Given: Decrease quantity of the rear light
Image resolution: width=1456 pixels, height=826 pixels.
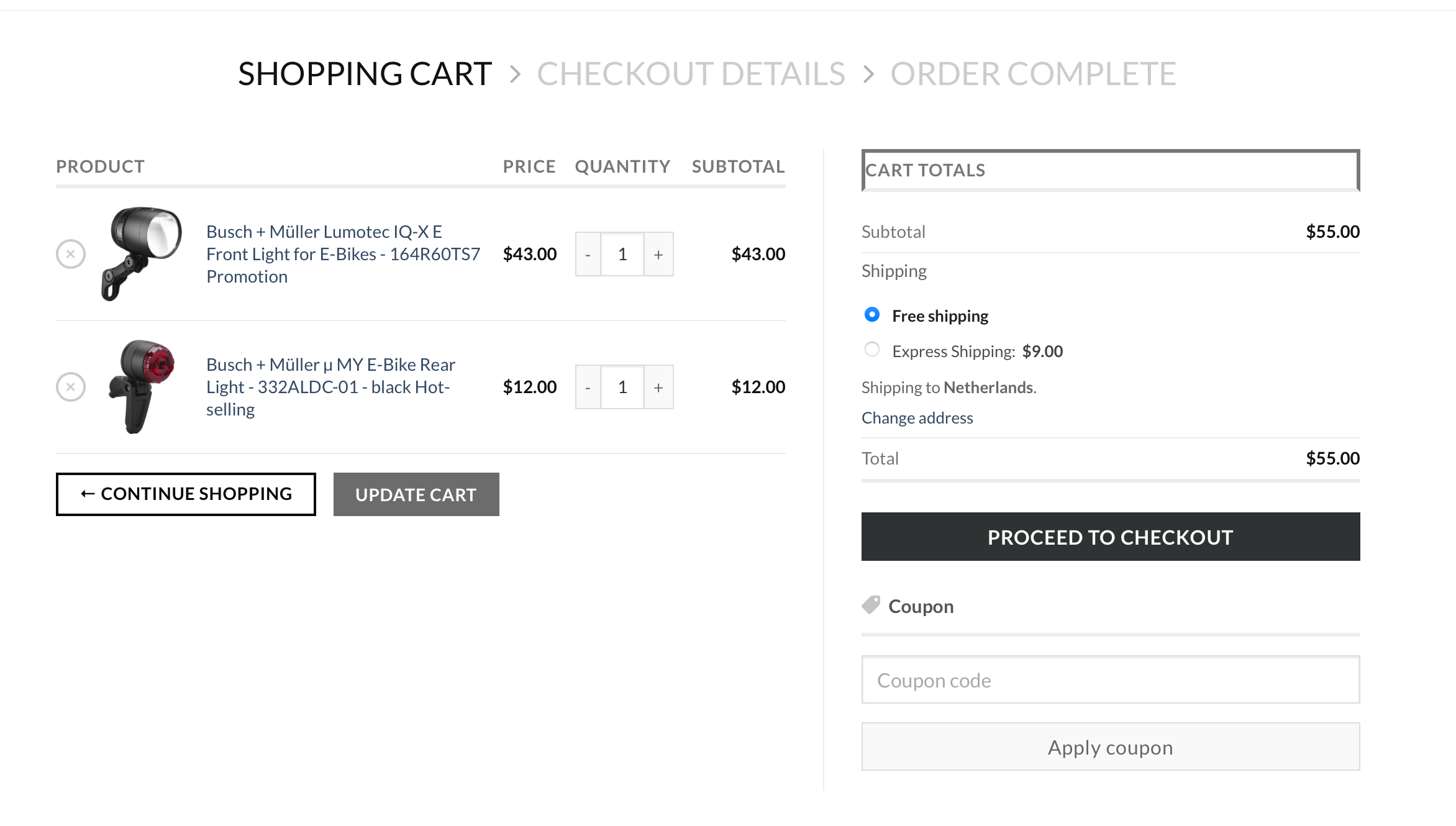Looking at the screenshot, I should pos(588,387).
